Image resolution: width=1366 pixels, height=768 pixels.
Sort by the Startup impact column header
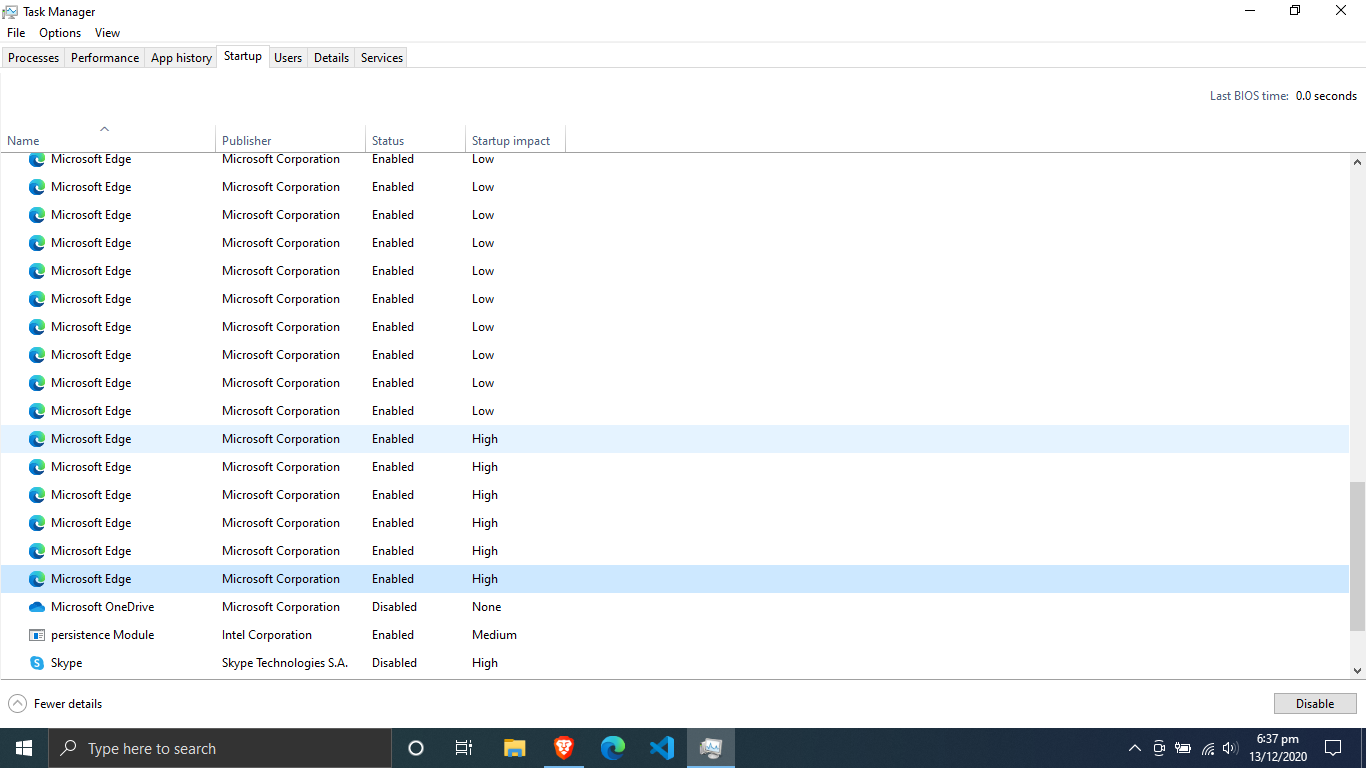(x=515, y=141)
